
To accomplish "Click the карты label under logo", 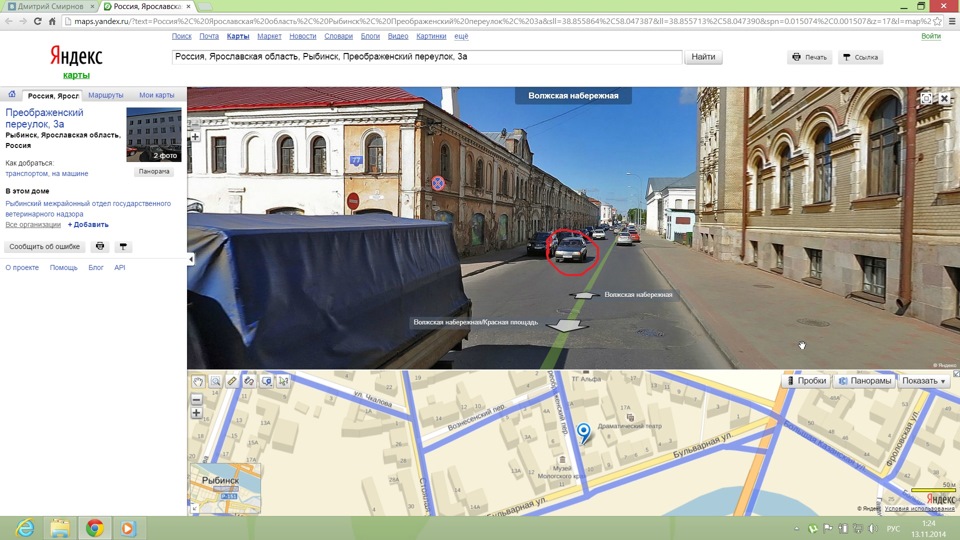I will pyautogui.click(x=76, y=75).
